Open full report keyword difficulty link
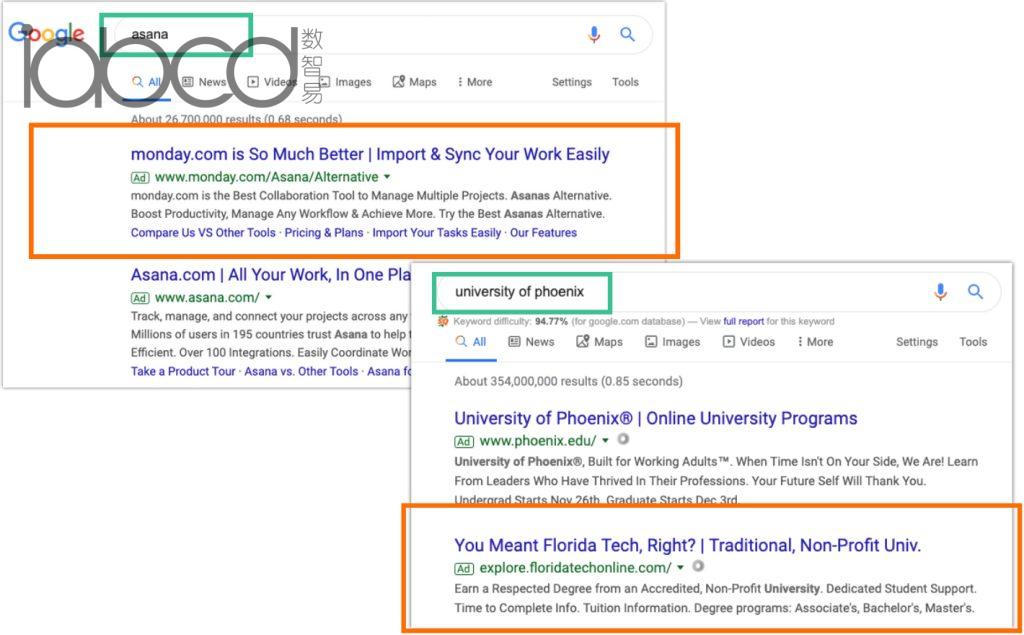This screenshot has height=635, width=1024. [x=743, y=321]
